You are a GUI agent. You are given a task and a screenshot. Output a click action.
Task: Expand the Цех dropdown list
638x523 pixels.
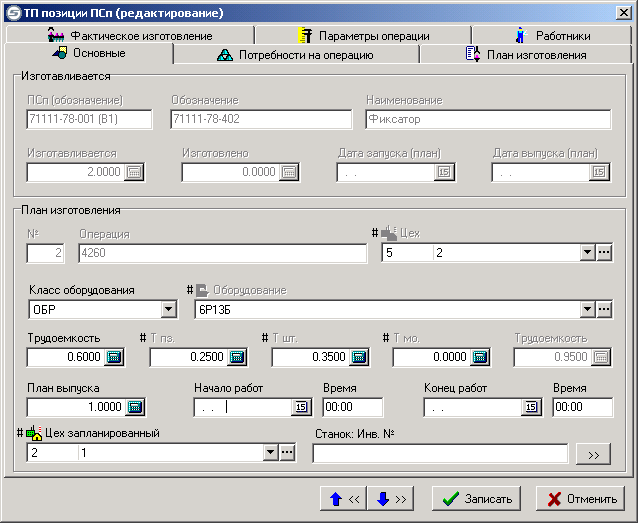coord(588,253)
